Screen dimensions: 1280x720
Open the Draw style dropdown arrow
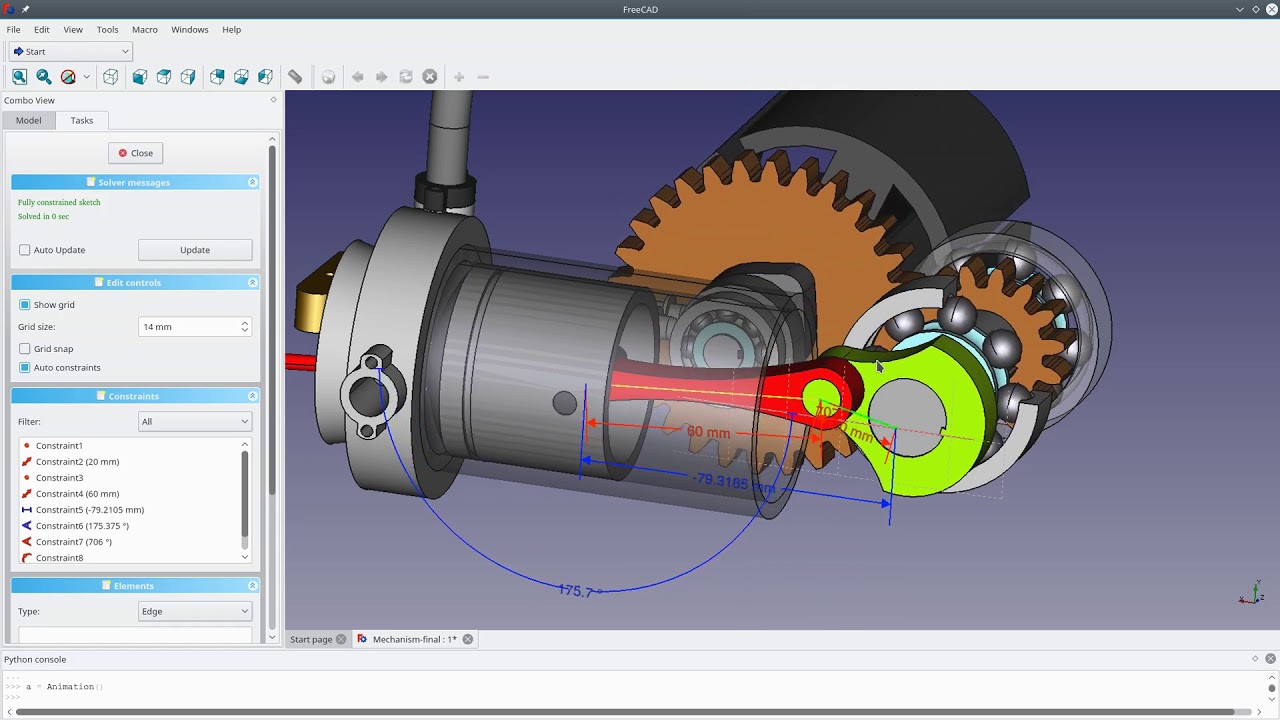pyautogui.click(x=86, y=77)
